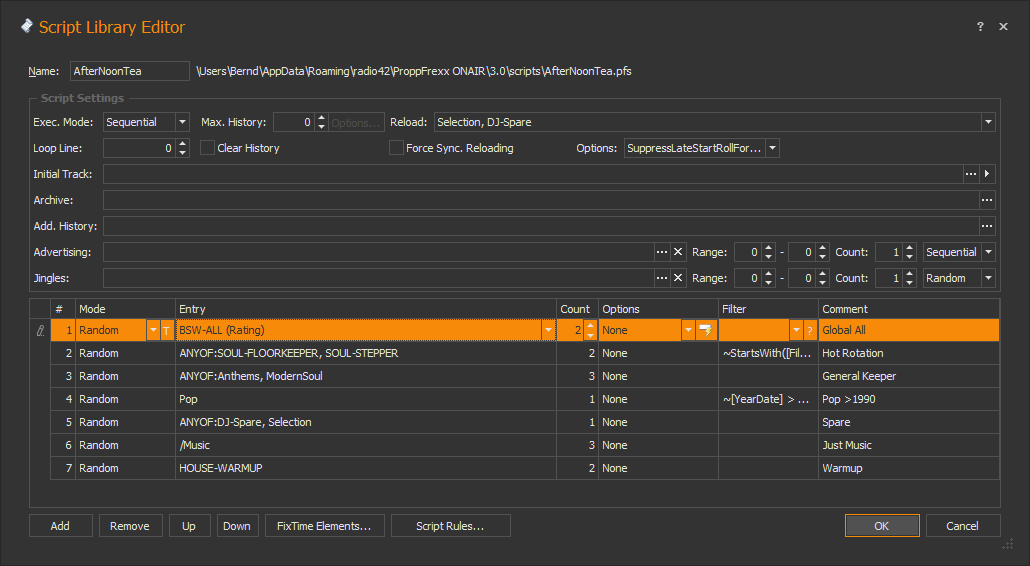Open Script Rules dialog

(x=450, y=526)
